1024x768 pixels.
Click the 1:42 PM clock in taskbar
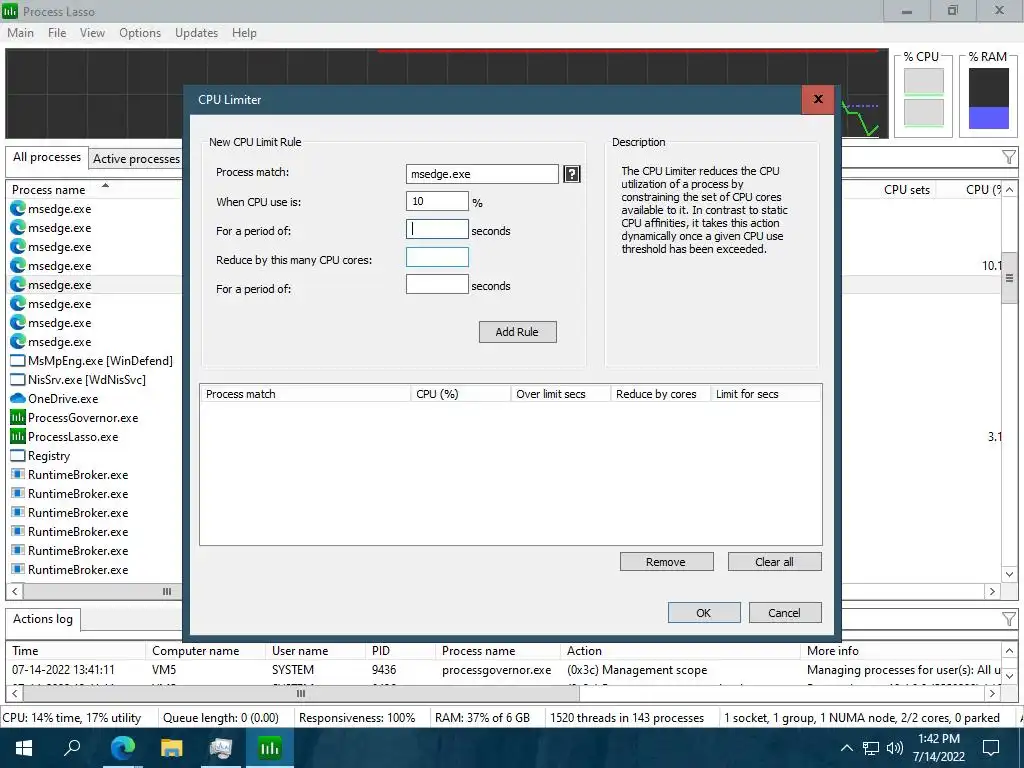tap(938, 739)
